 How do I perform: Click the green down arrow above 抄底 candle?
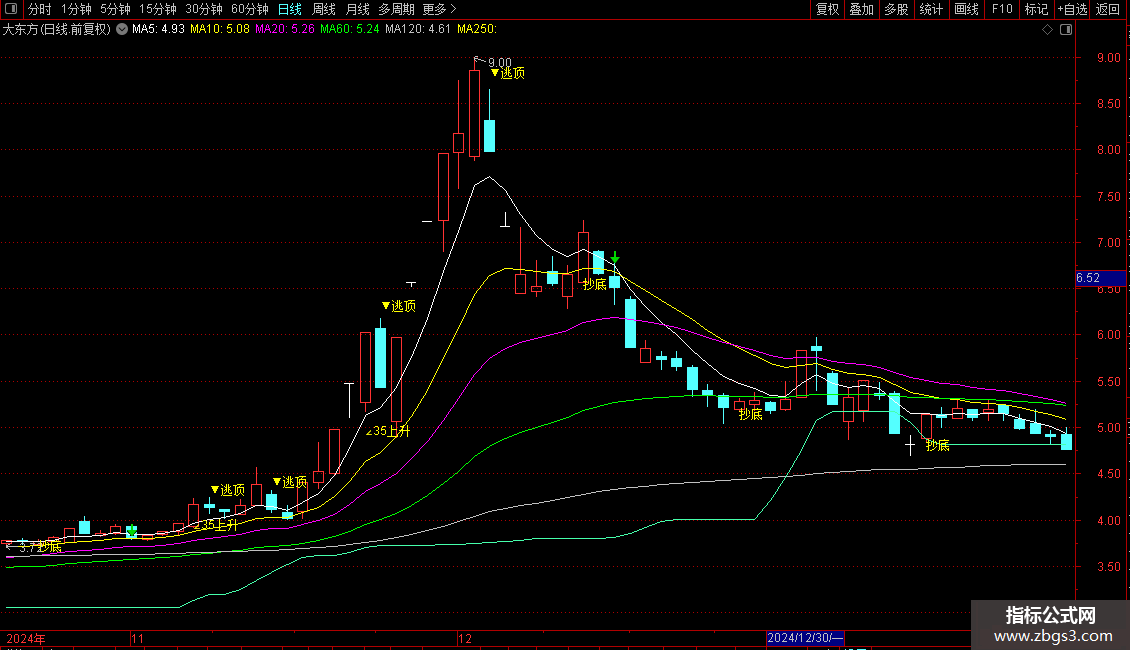click(x=615, y=258)
